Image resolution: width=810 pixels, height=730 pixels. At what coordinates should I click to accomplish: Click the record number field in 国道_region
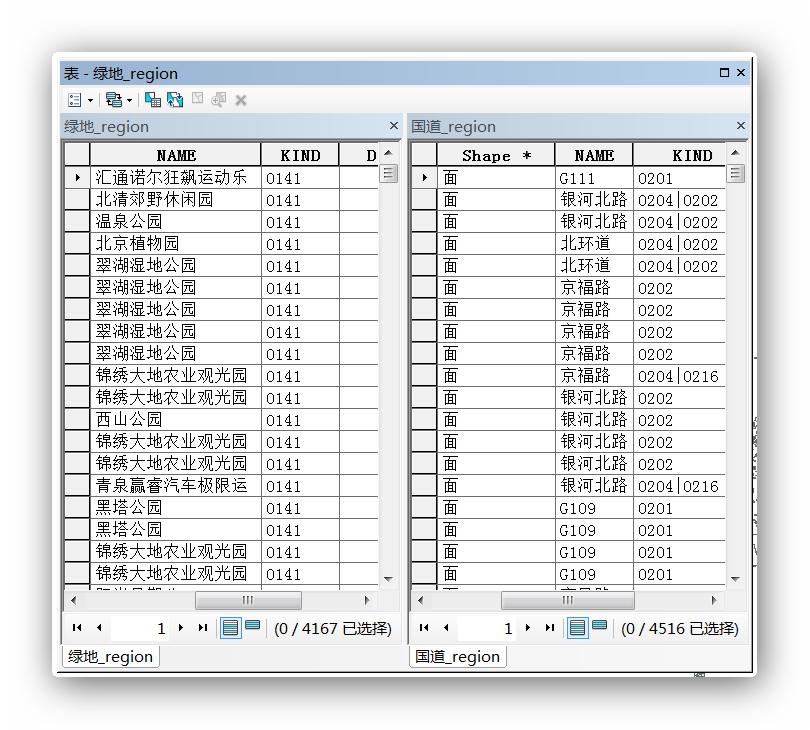pos(486,628)
